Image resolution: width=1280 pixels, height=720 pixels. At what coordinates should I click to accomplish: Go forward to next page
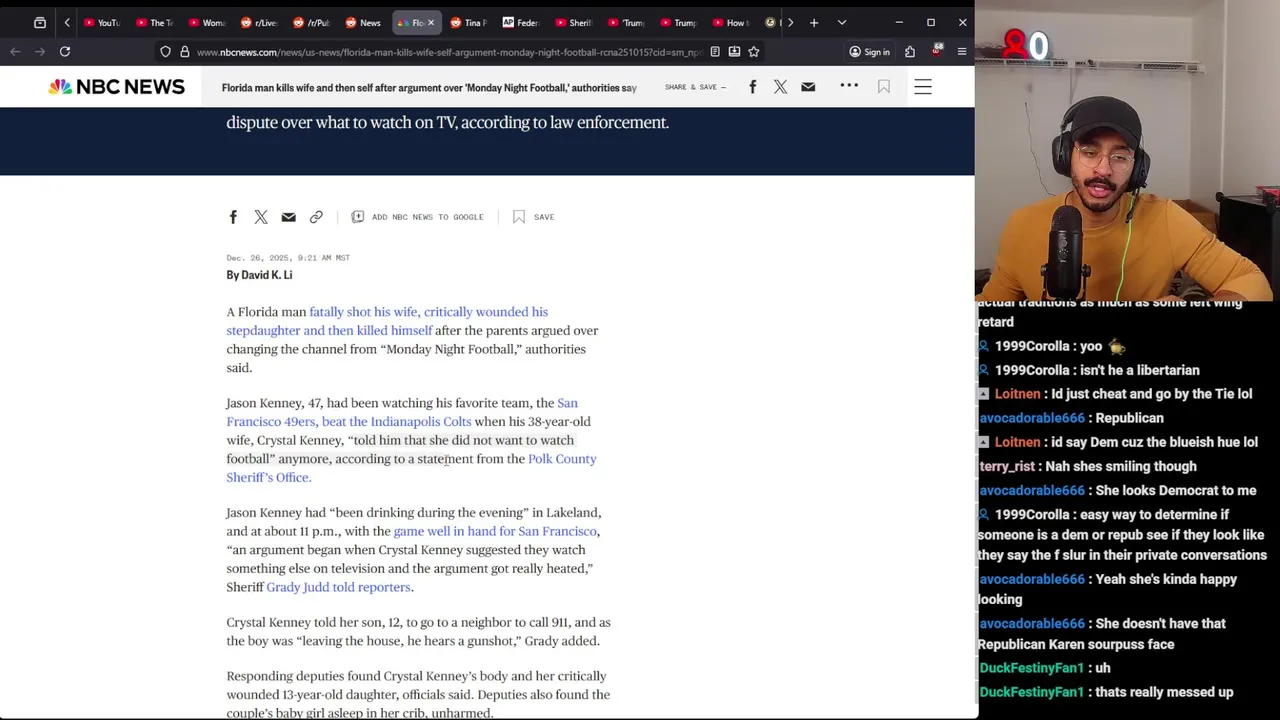(x=40, y=51)
